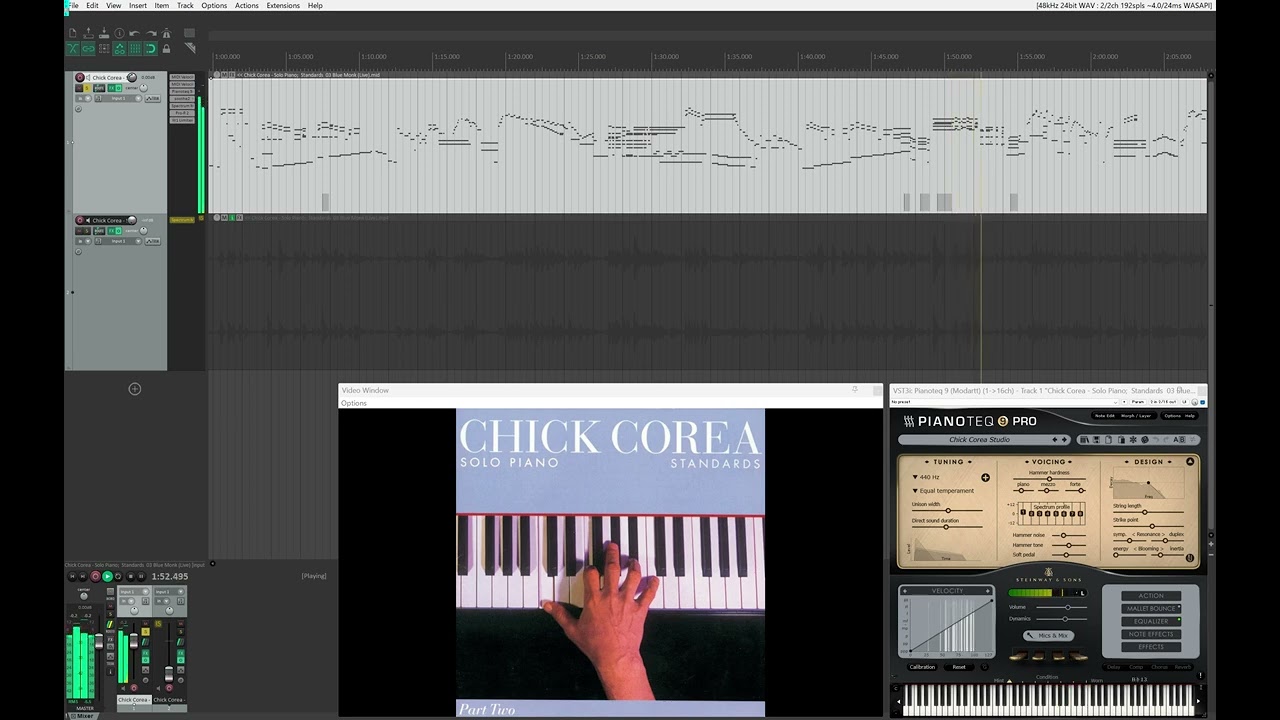Click the Save Project download-arrow icon
Screen dimensions: 1280x720
coord(104,33)
